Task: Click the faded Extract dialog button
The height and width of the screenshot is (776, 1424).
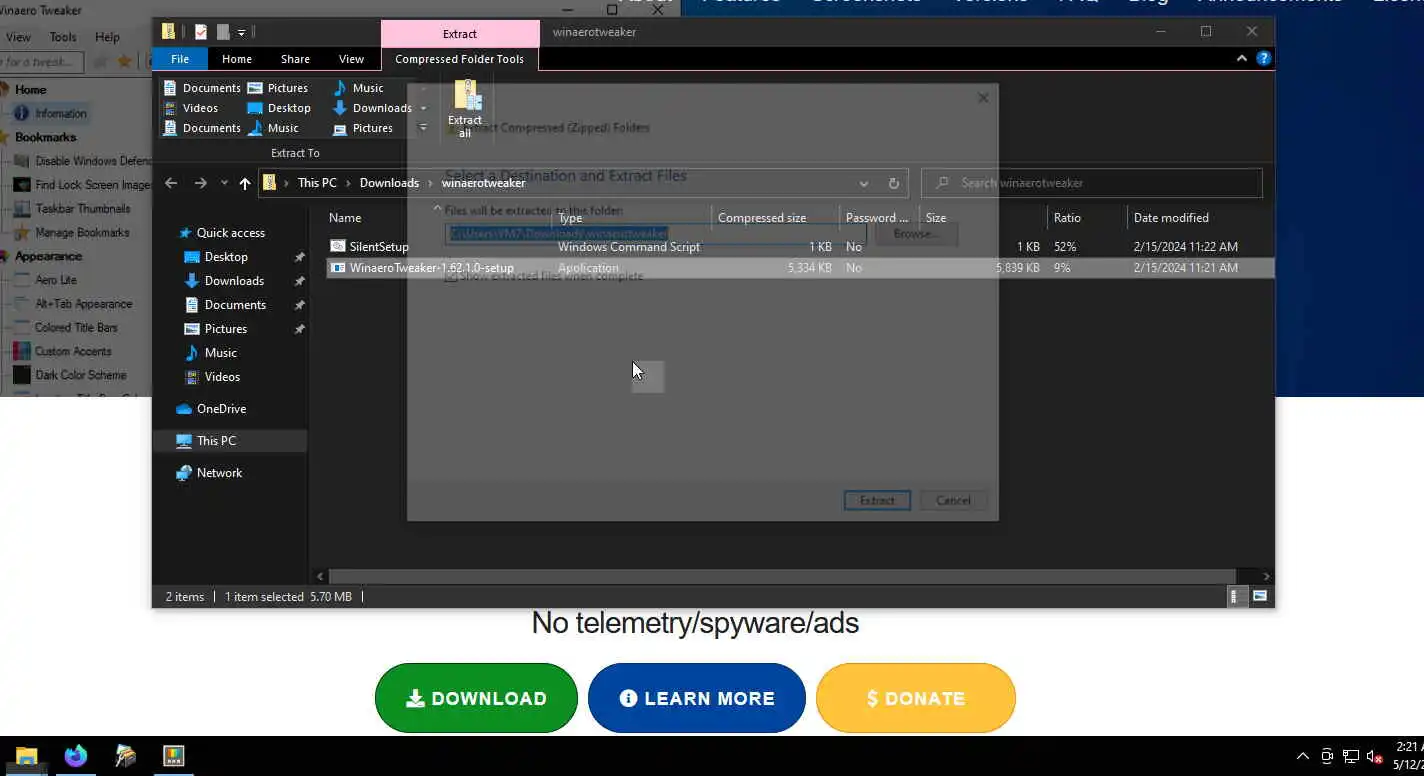Action: [x=877, y=500]
